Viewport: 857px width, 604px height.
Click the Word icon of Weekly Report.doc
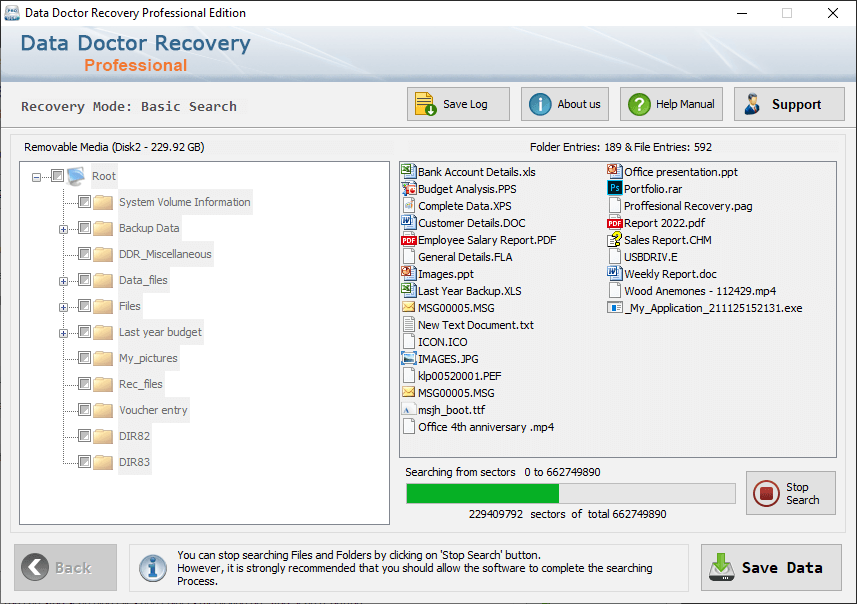point(614,273)
